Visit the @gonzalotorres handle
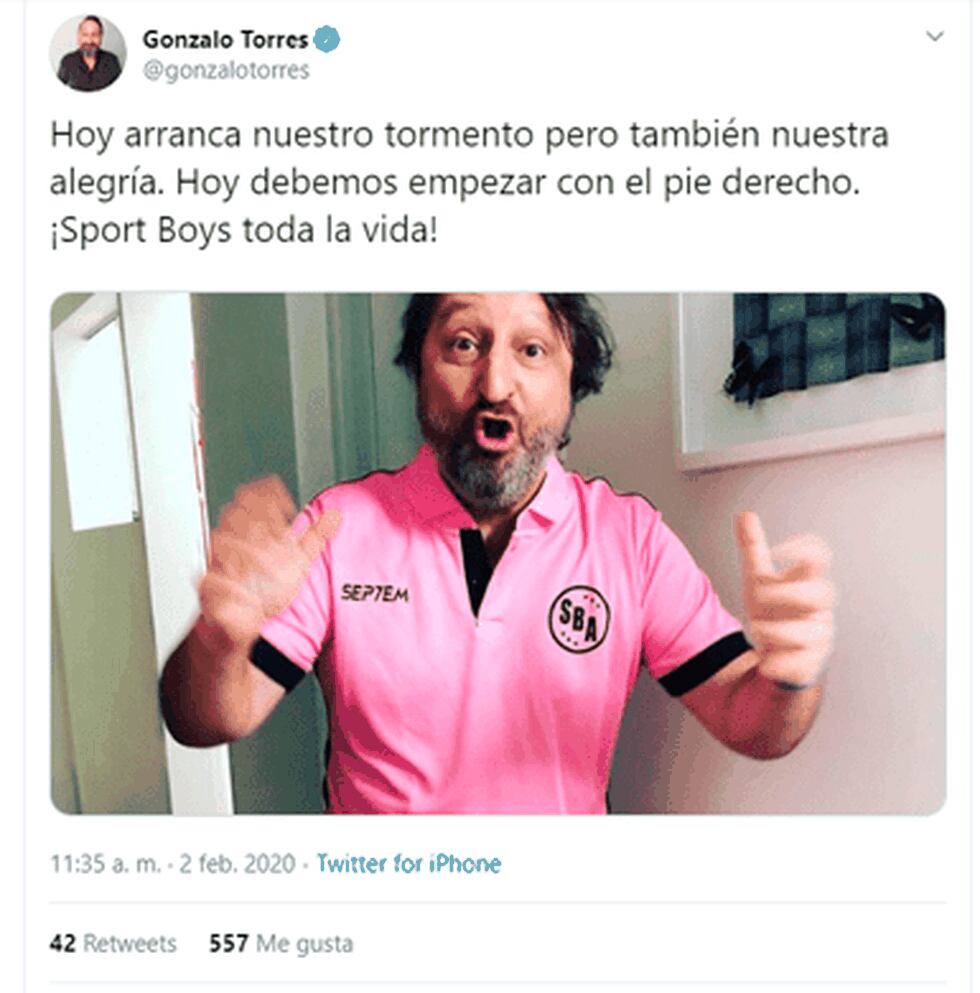 (x=226, y=70)
